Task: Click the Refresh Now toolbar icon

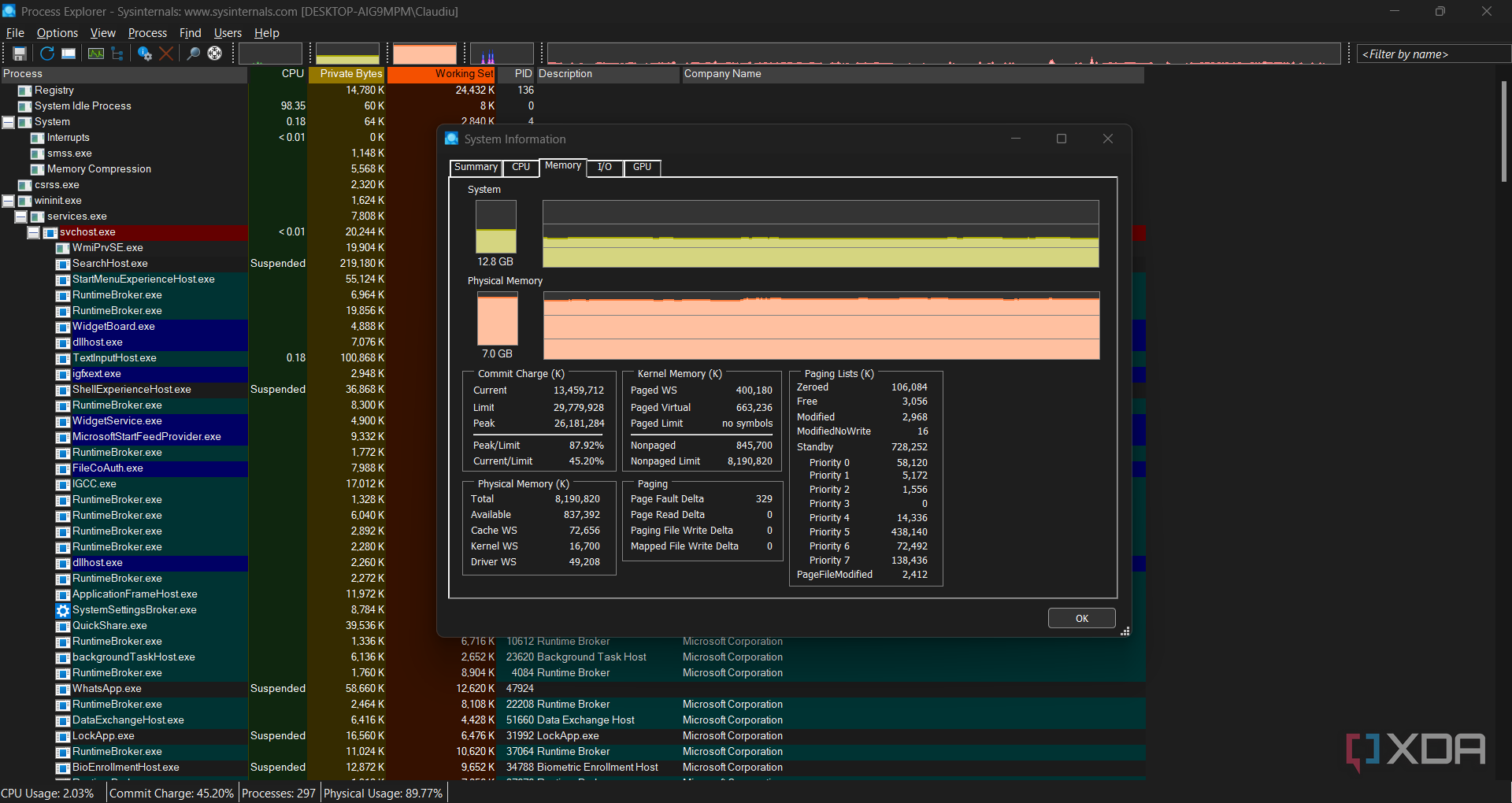Action: (47, 54)
